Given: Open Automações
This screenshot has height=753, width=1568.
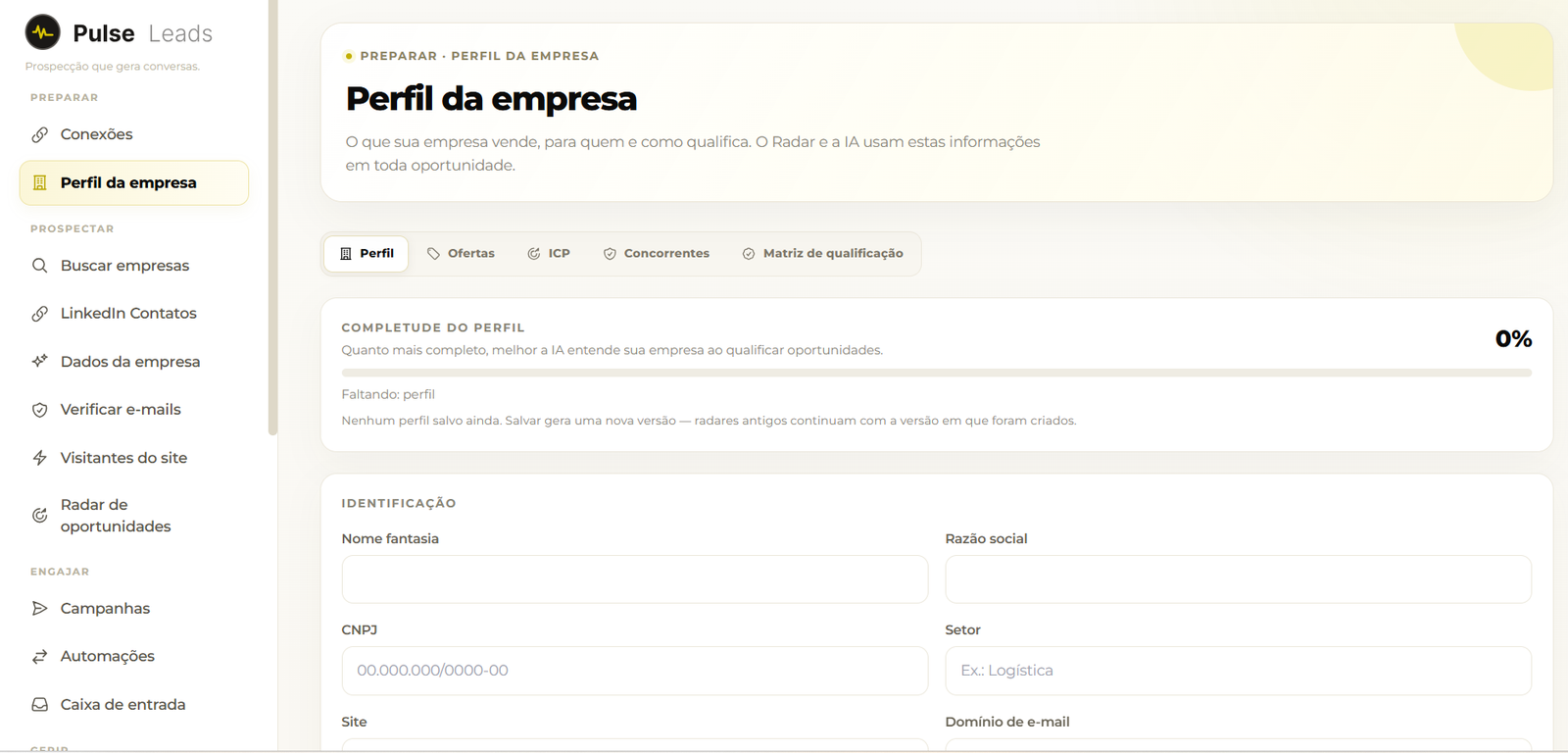Looking at the screenshot, I should (x=134, y=657).
